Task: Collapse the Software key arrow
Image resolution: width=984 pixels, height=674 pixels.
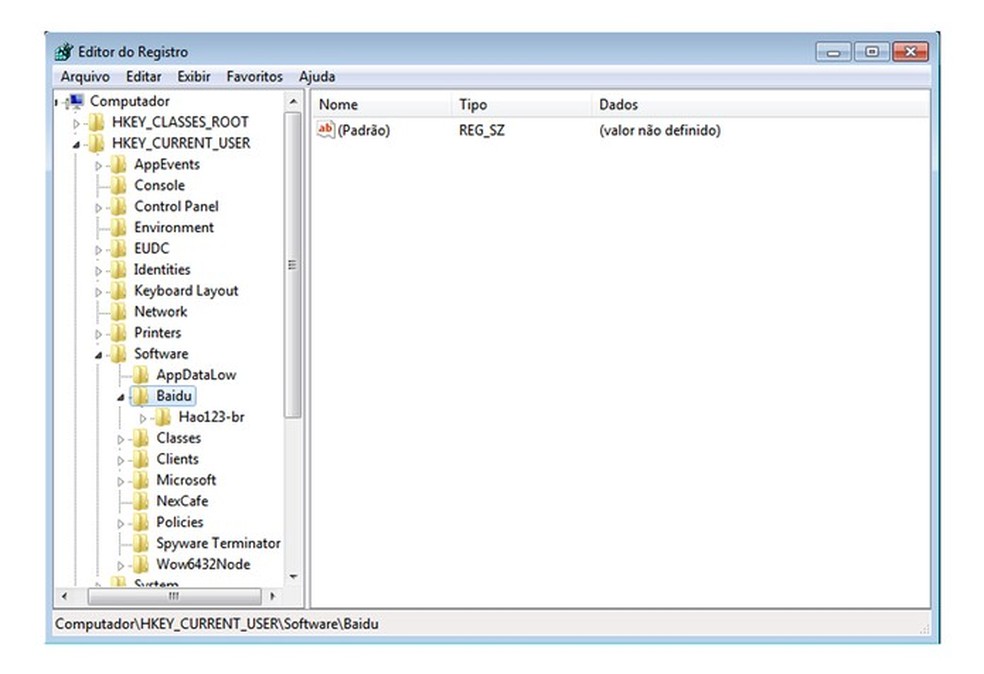Action: click(99, 355)
